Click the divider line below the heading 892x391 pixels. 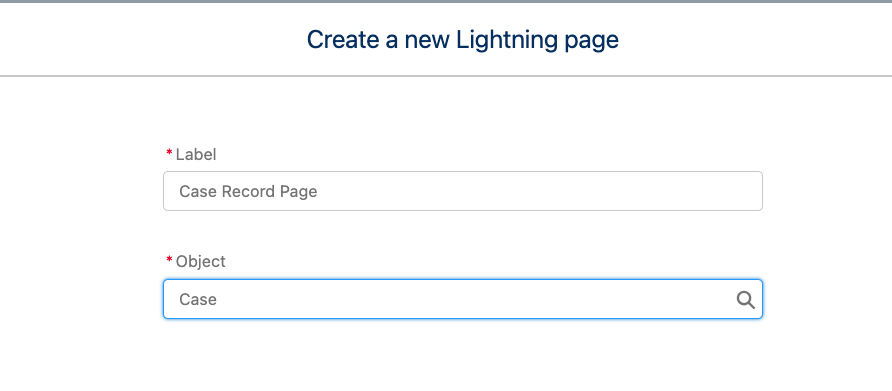pos(446,76)
